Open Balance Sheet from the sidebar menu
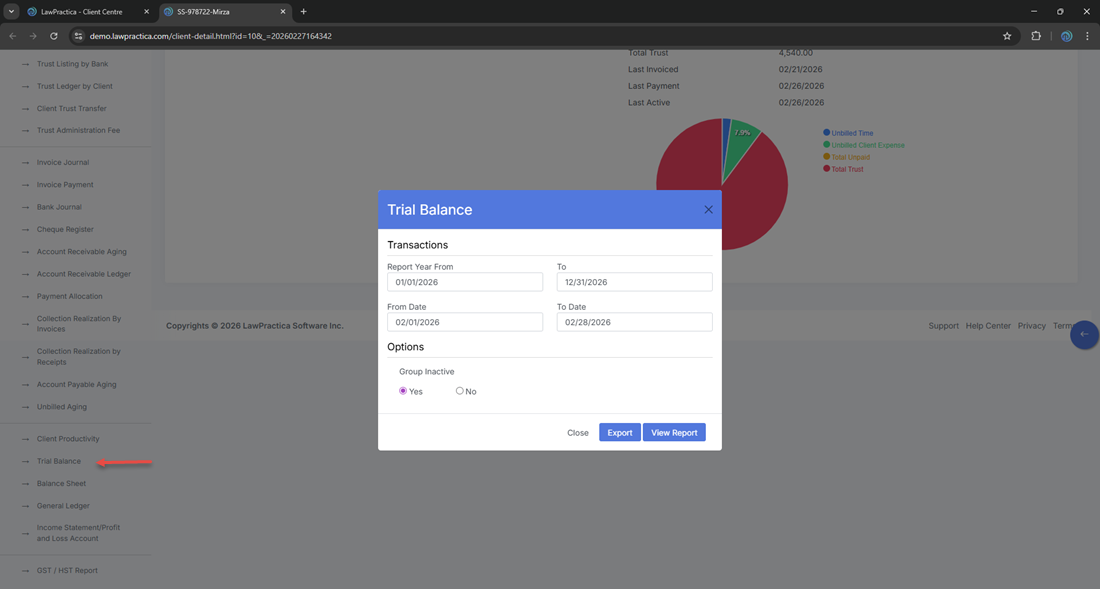 click(61, 483)
